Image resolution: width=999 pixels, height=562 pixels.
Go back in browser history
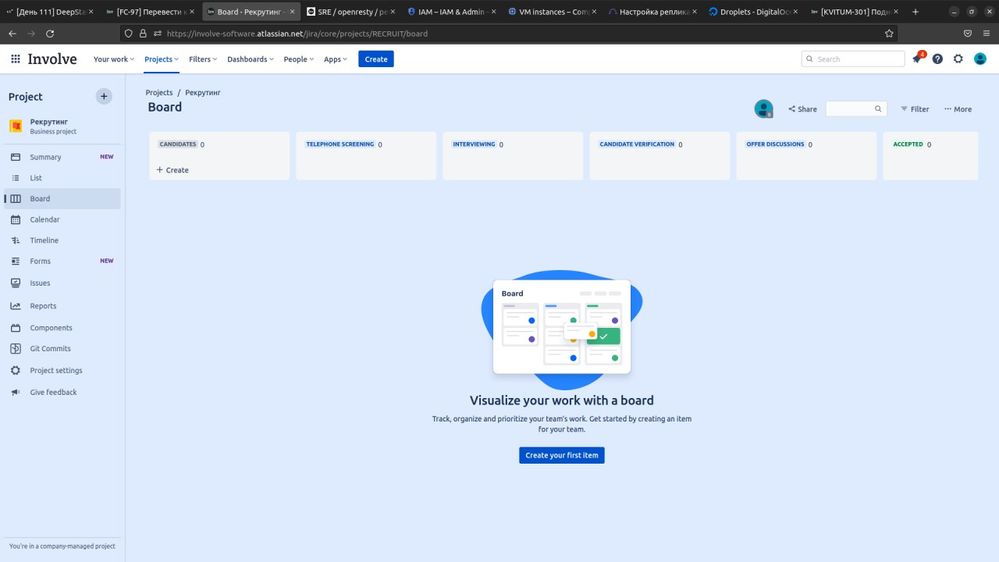click(x=12, y=33)
